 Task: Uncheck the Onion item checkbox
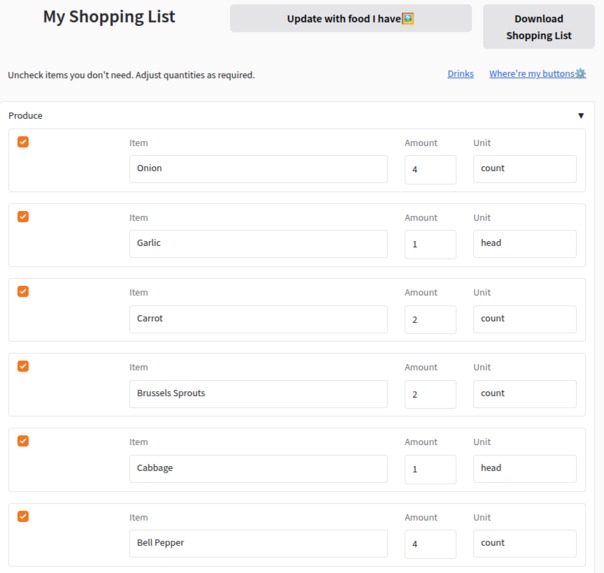tap(23, 142)
